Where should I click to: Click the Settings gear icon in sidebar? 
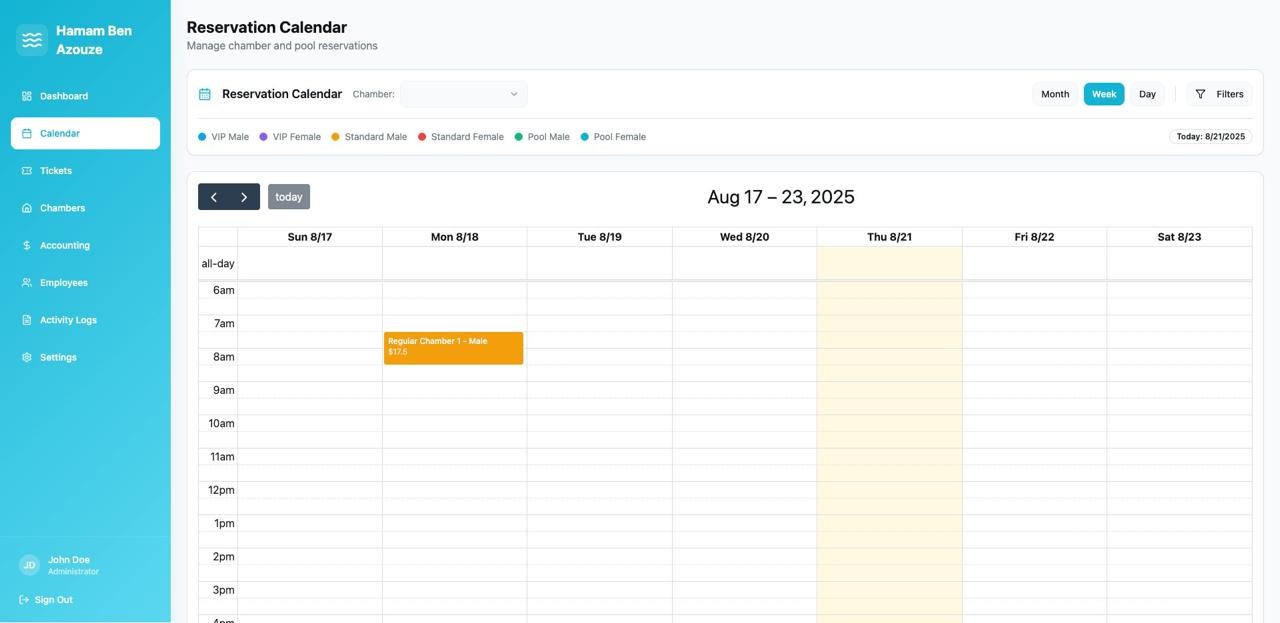point(27,357)
